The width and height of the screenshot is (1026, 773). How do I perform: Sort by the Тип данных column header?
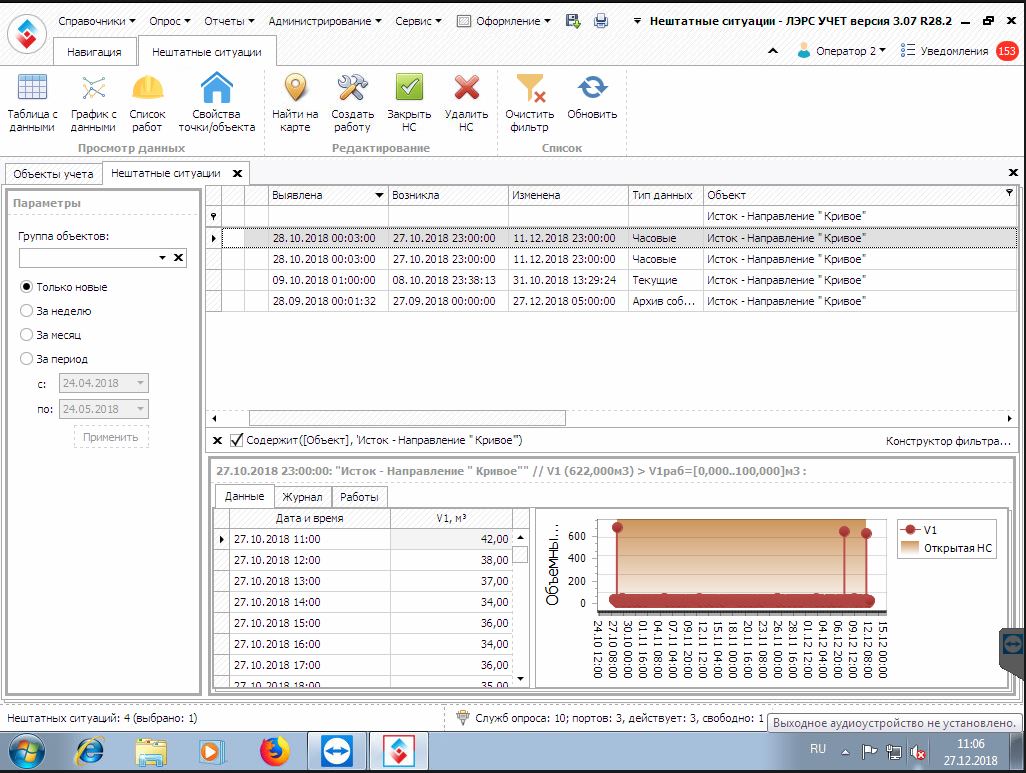(x=665, y=195)
